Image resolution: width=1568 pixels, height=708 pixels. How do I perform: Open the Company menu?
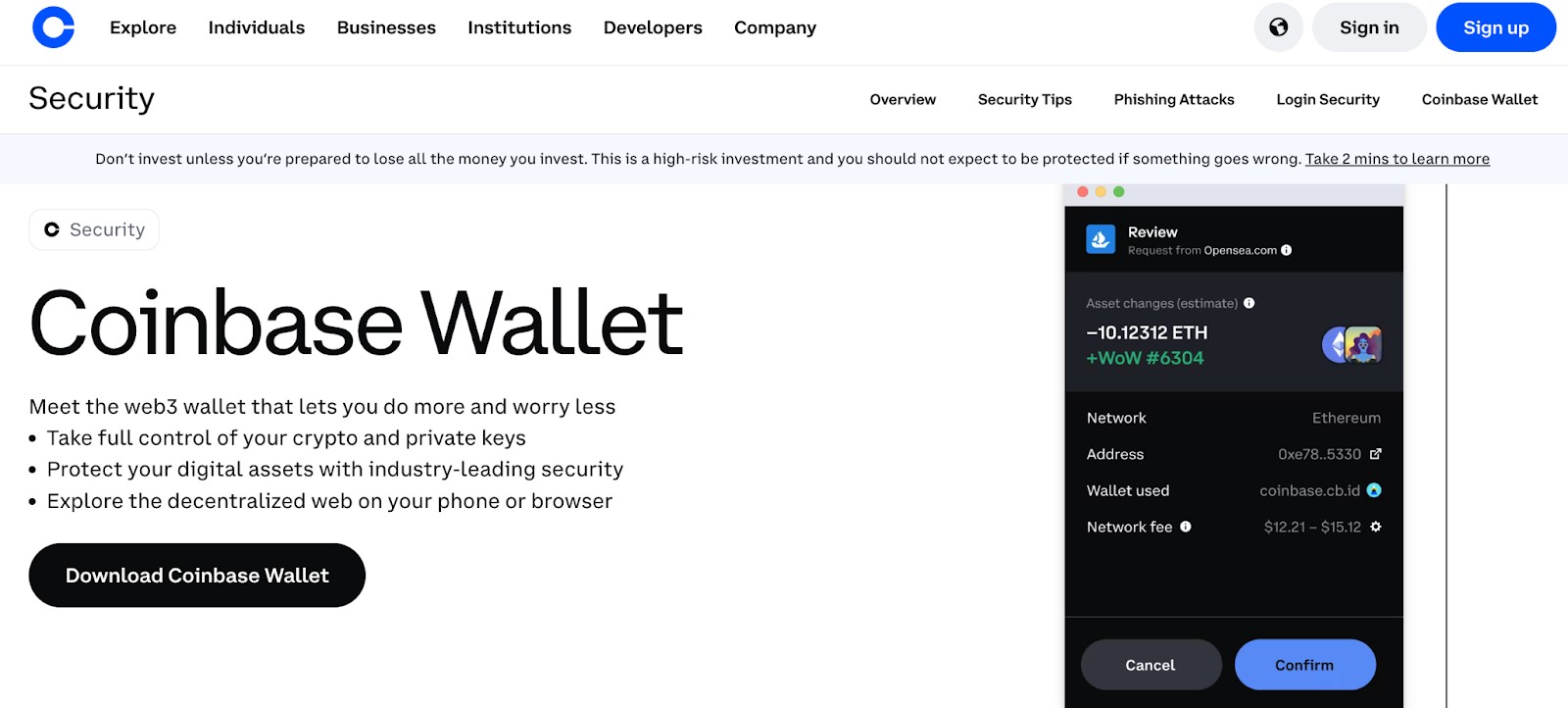[775, 27]
